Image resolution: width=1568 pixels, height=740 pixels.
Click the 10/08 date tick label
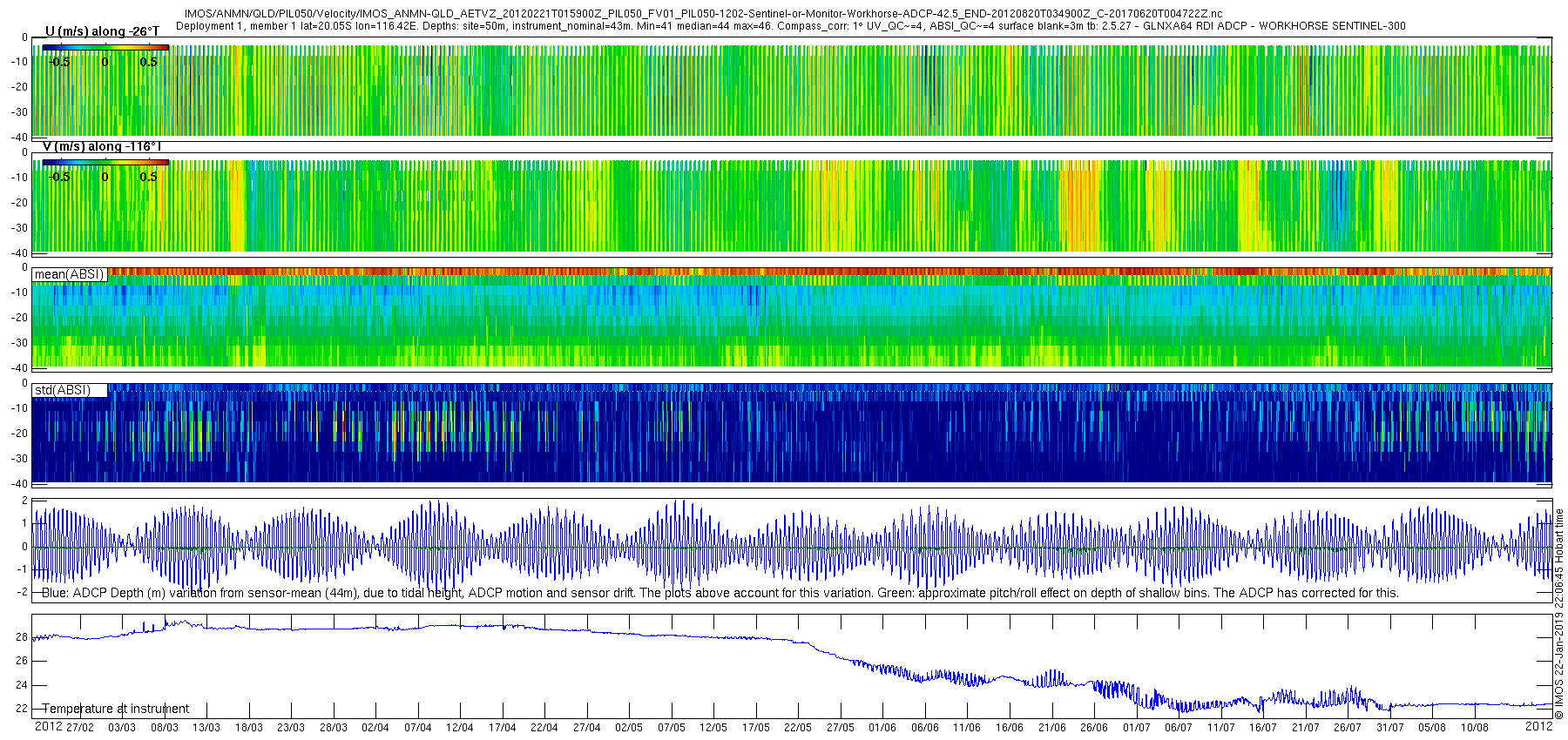[1474, 727]
